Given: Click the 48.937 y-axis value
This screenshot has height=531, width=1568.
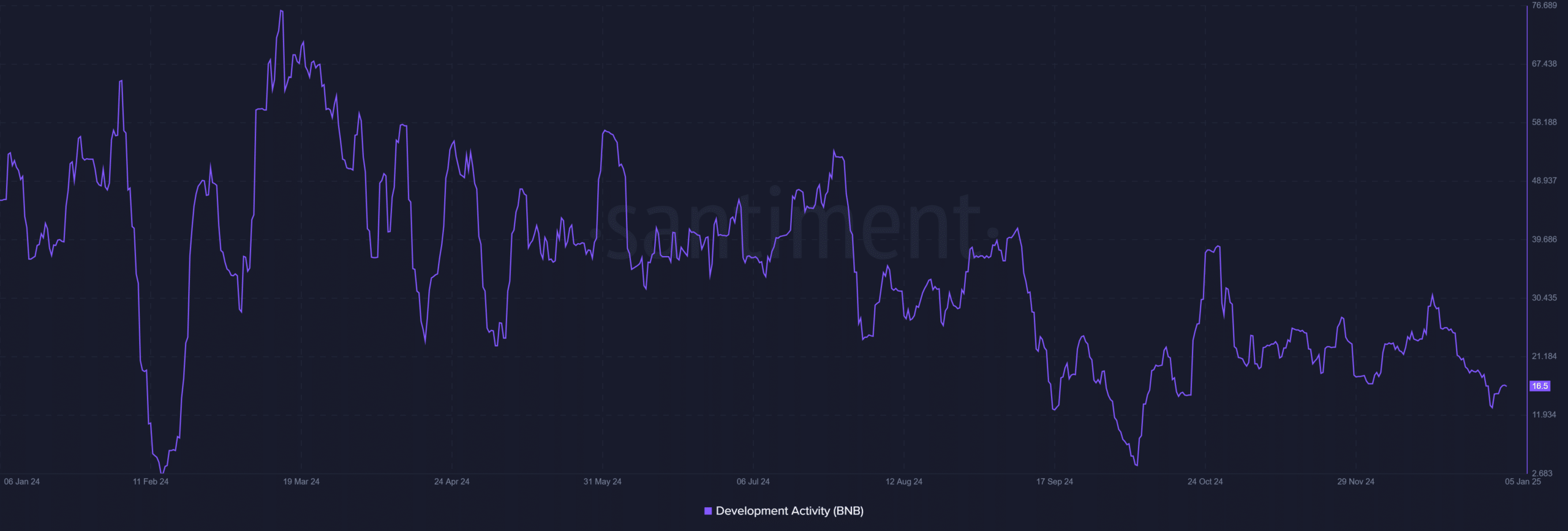Looking at the screenshot, I should pos(1544,181).
